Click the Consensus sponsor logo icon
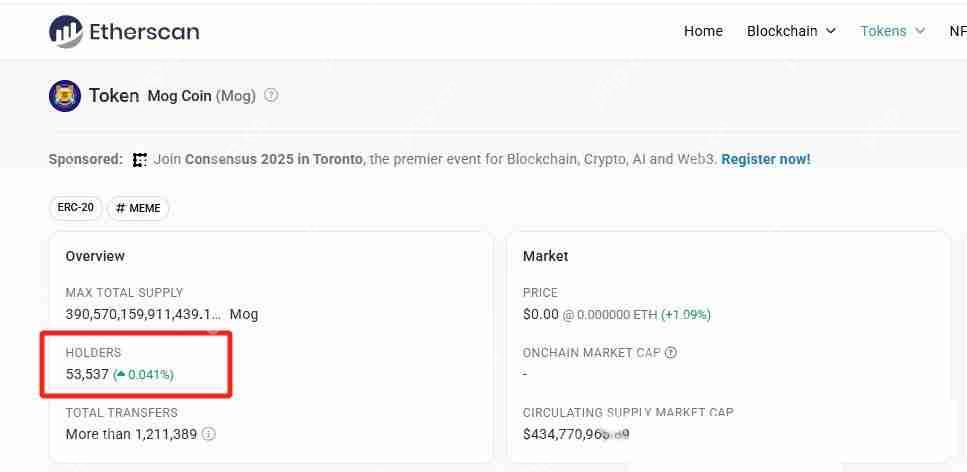 click(140, 160)
